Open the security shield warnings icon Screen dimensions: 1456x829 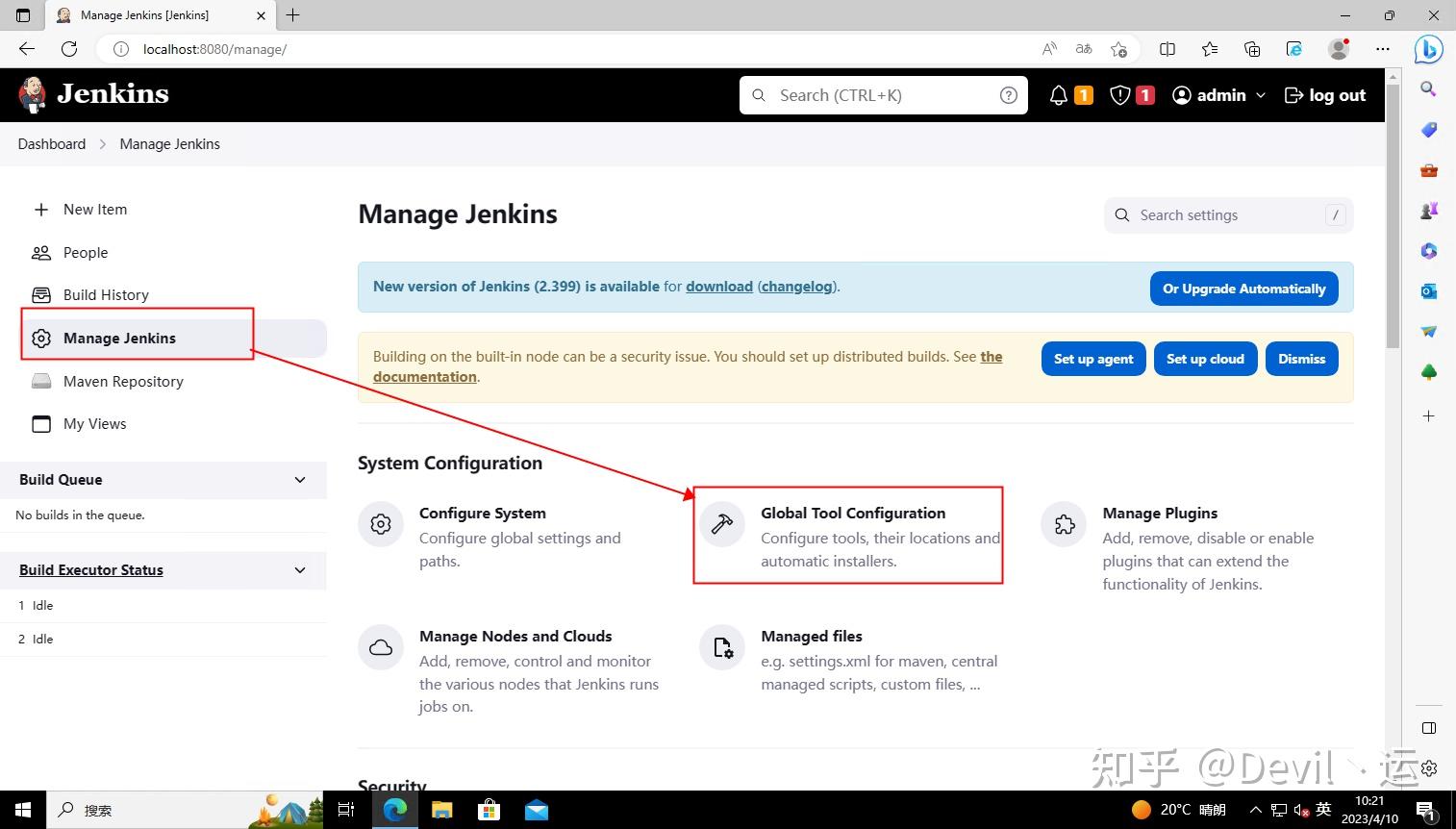click(1119, 95)
